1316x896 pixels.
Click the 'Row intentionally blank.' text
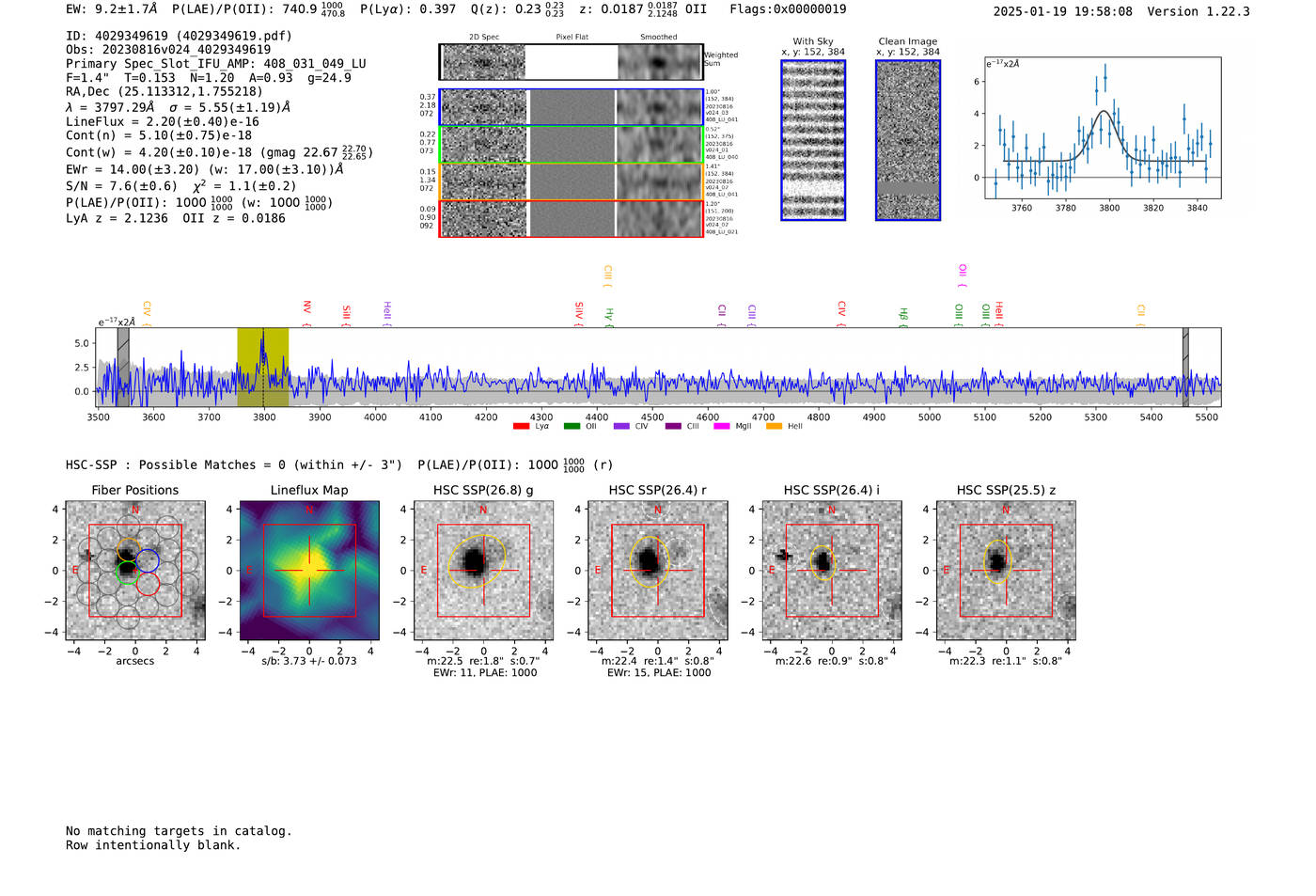click(x=153, y=845)
